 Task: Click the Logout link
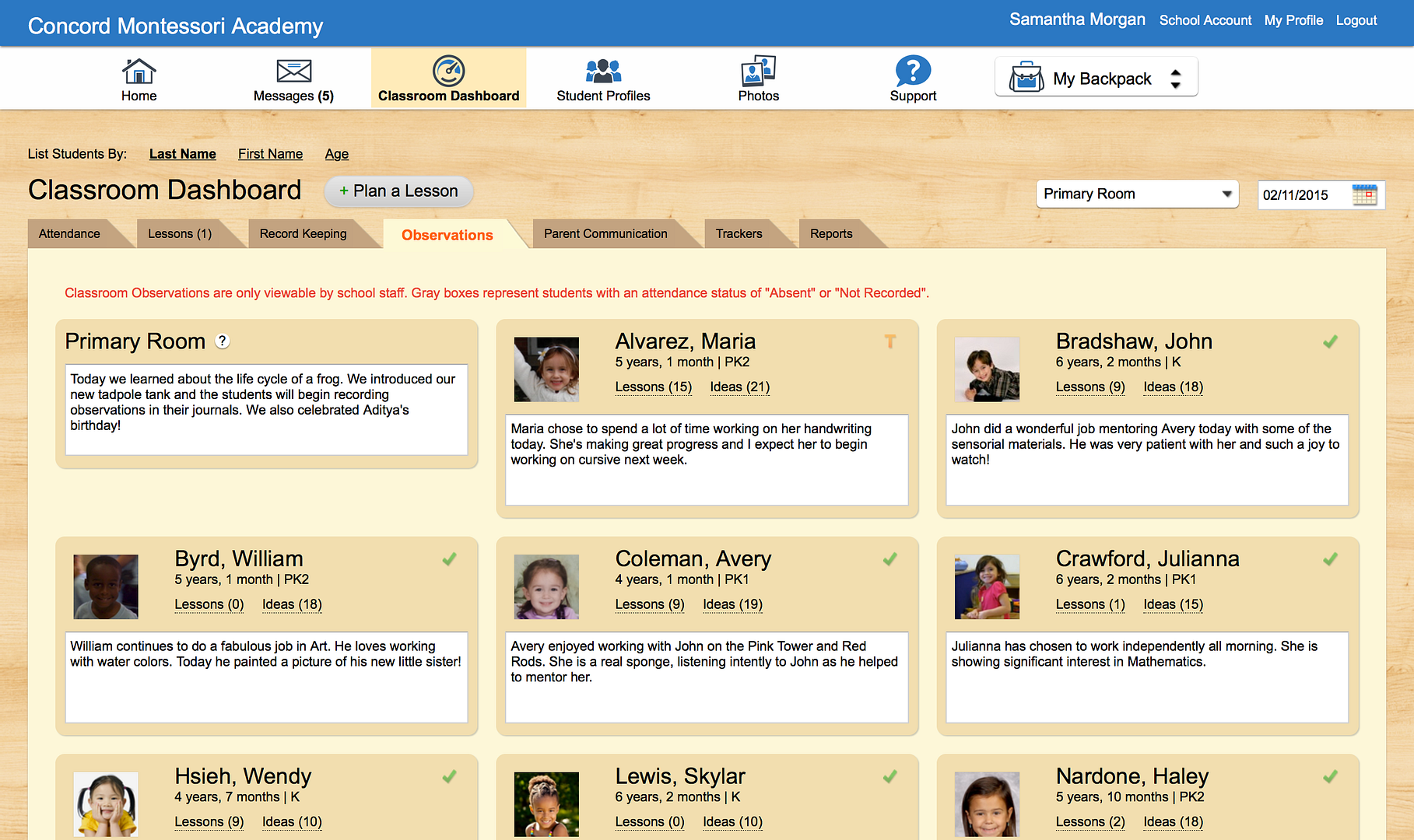pos(1356,20)
